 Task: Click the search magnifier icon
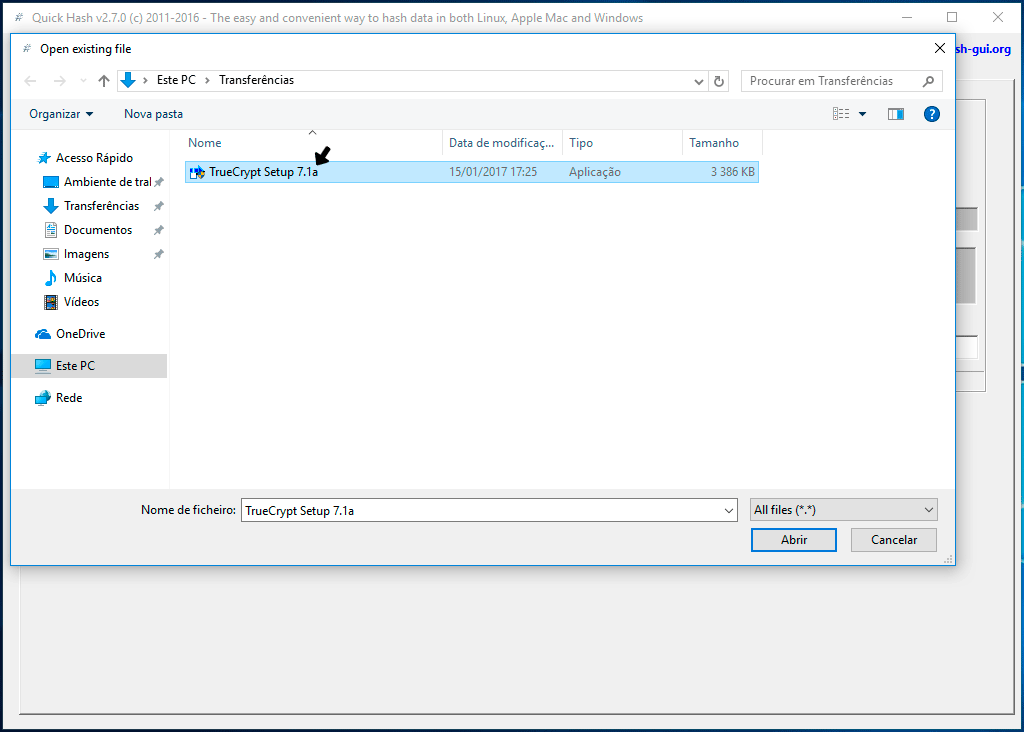click(x=929, y=81)
